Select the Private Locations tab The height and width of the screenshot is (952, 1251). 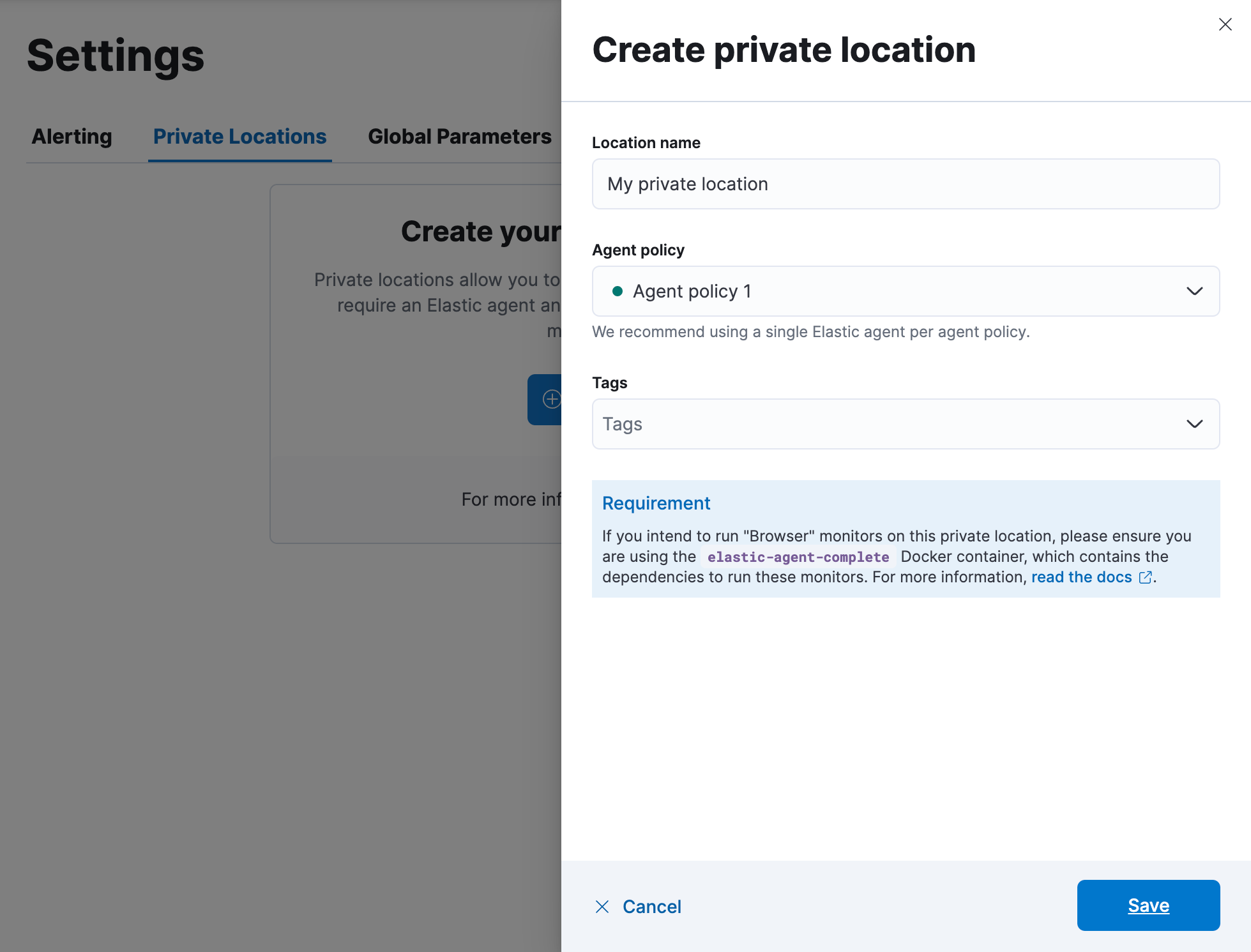coord(239,136)
